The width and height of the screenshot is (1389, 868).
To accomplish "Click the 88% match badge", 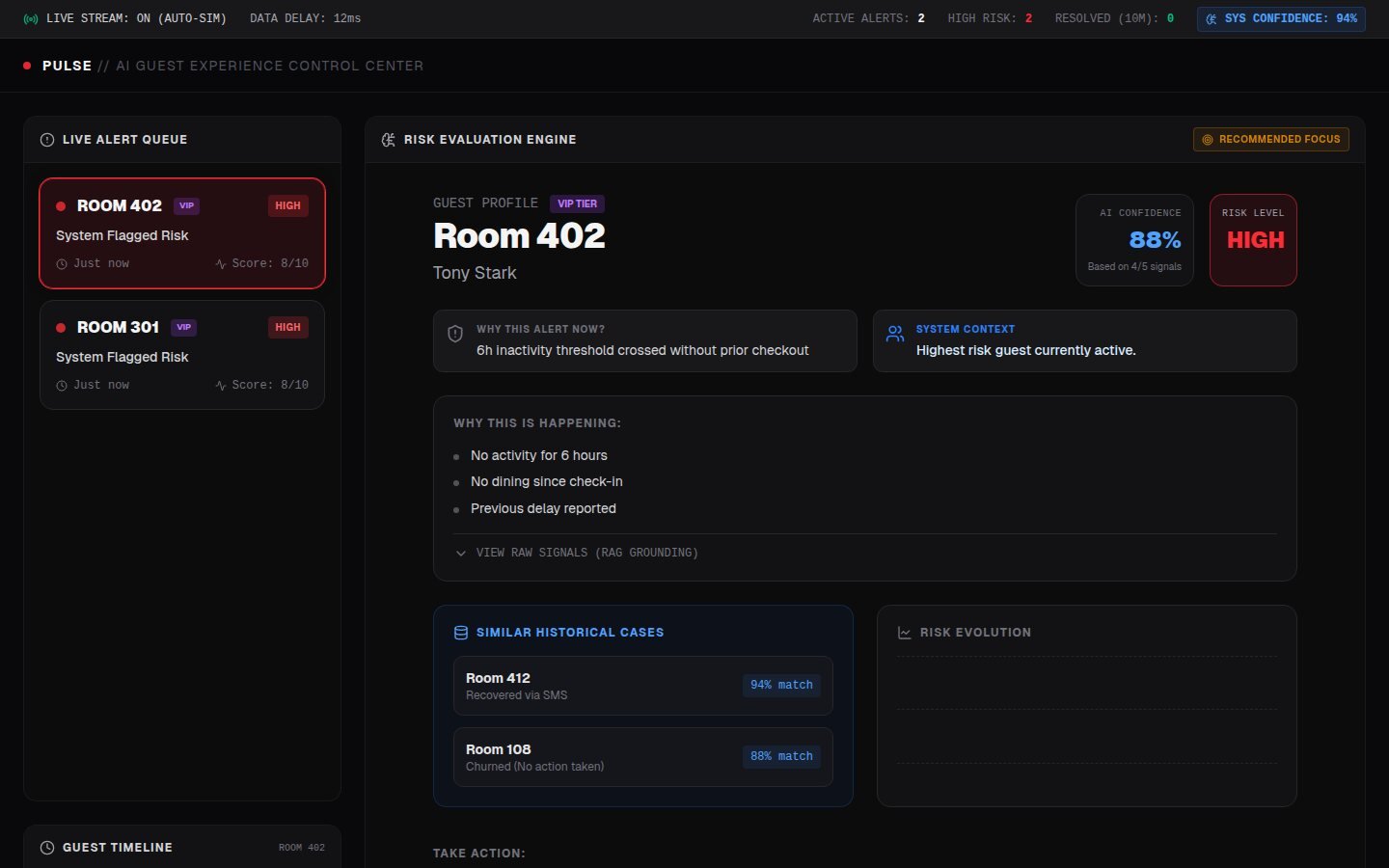I will [x=781, y=757].
